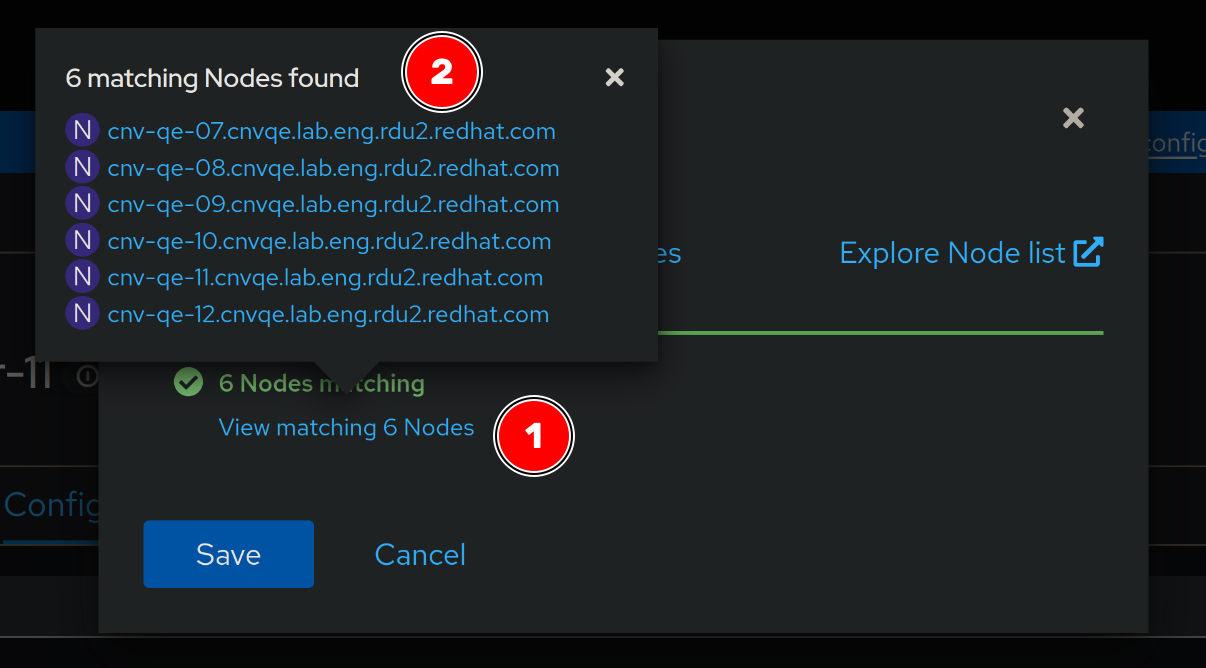Visit the cnv-qe-11.cnvqe.lab.eng.rdu2.redhat.com node link
Image resolution: width=1206 pixels, height=668 pixels.
(325, 277)
